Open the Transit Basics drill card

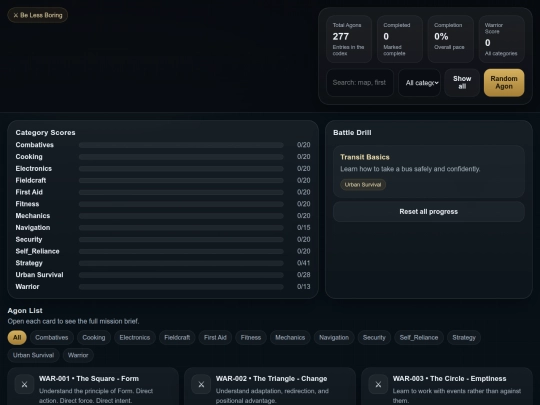(428, 171)
